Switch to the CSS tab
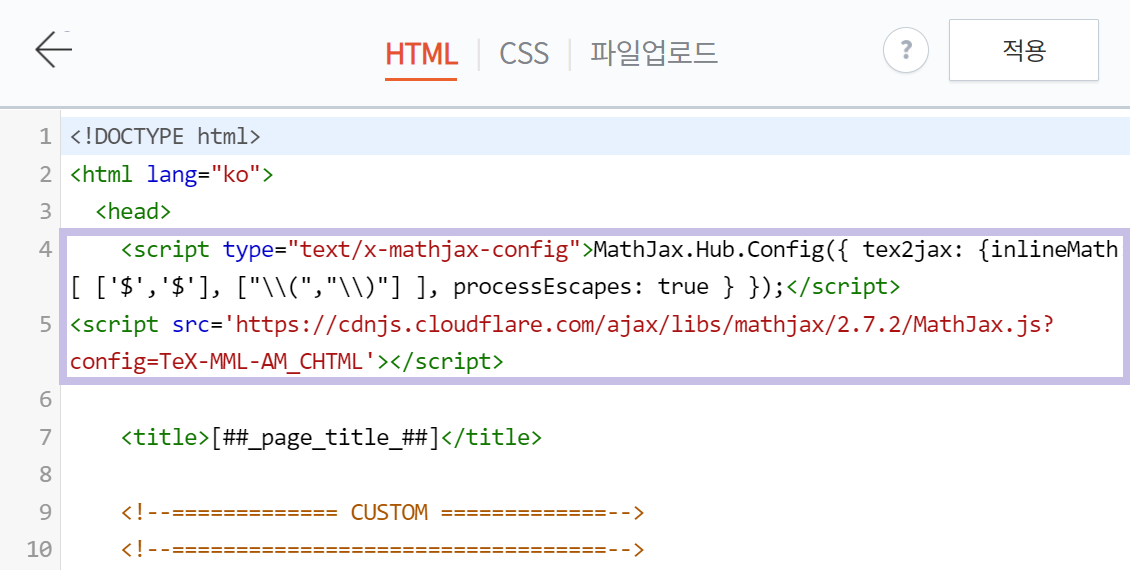The height and width of the screenshot is (570, 1130). 524,54
